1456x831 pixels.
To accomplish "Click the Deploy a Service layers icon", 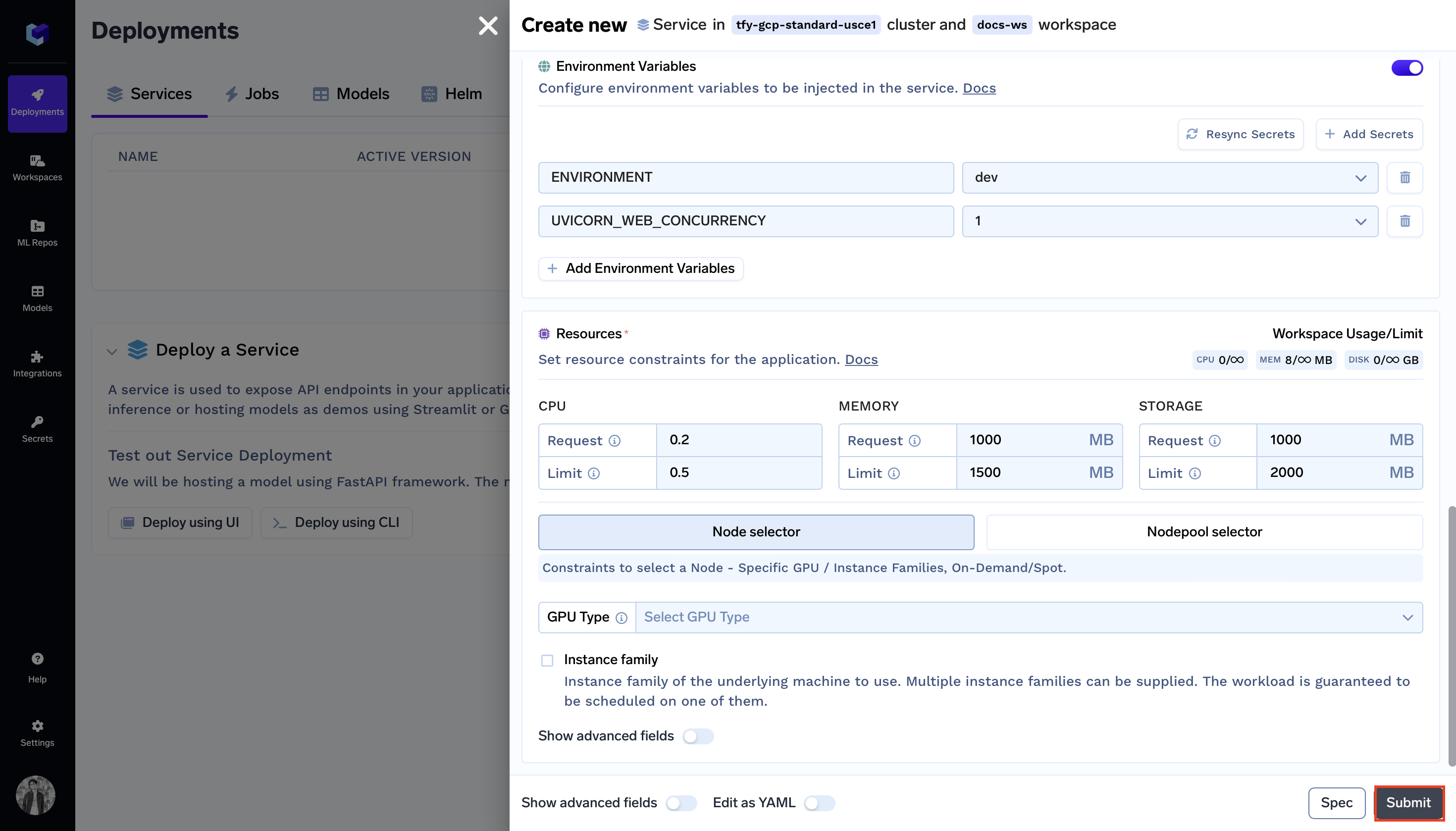I will [138, 349].
